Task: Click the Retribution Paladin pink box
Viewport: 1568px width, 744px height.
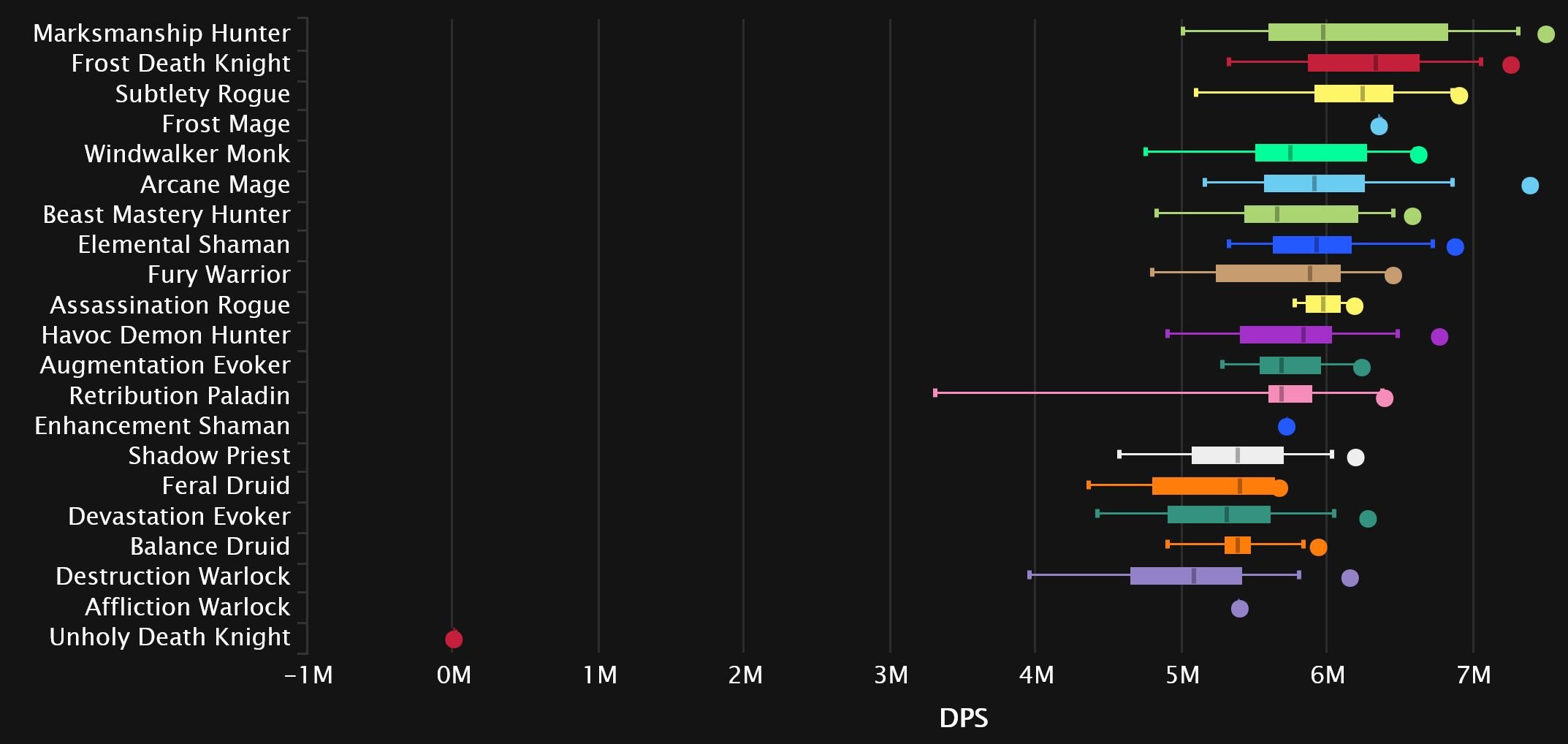Action: click(1290, 394)
